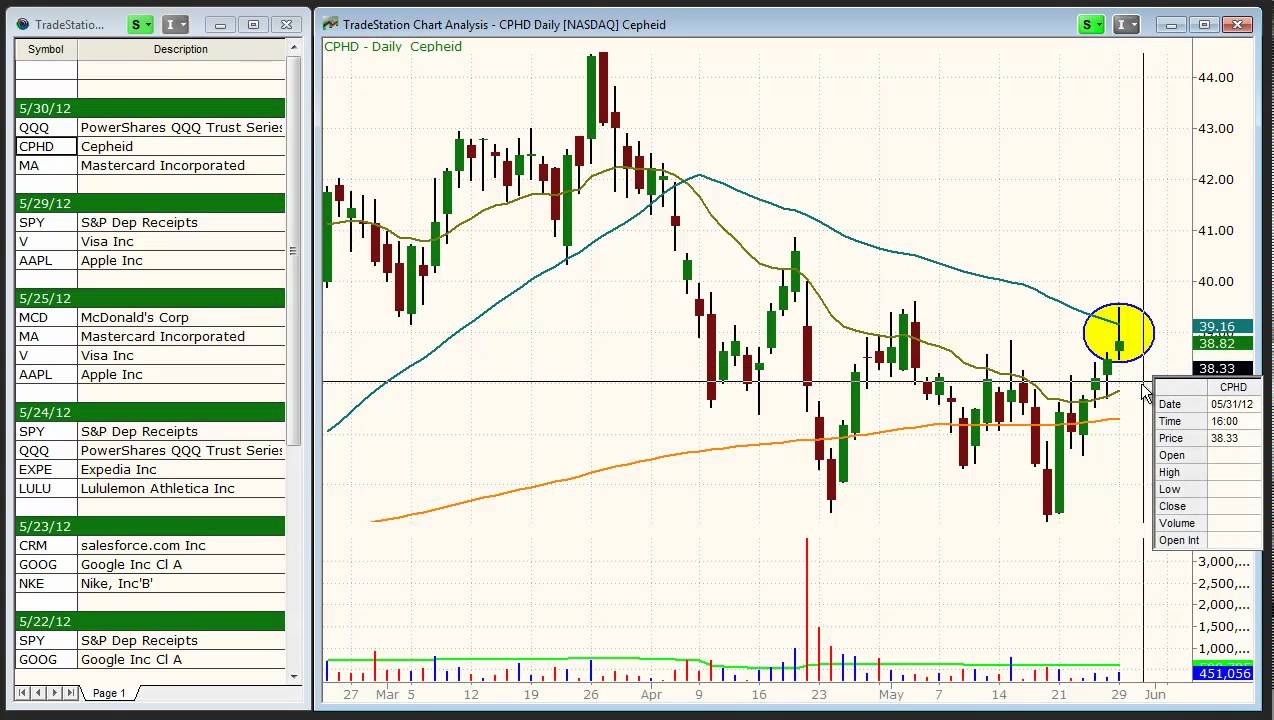This screenshot has width=1274, height=720.
Task: Select McDonald's Corp description
Action: (x=181, y=317)
